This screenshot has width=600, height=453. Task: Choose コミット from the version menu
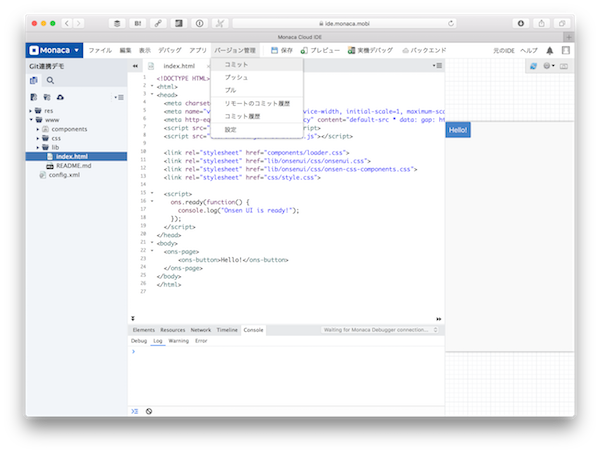pos(257,65)
